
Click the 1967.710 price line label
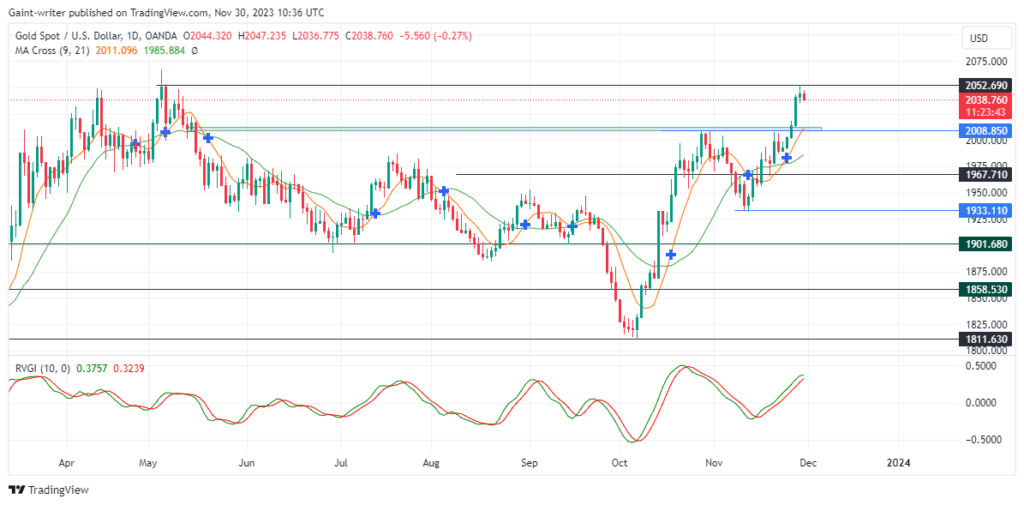985,174
